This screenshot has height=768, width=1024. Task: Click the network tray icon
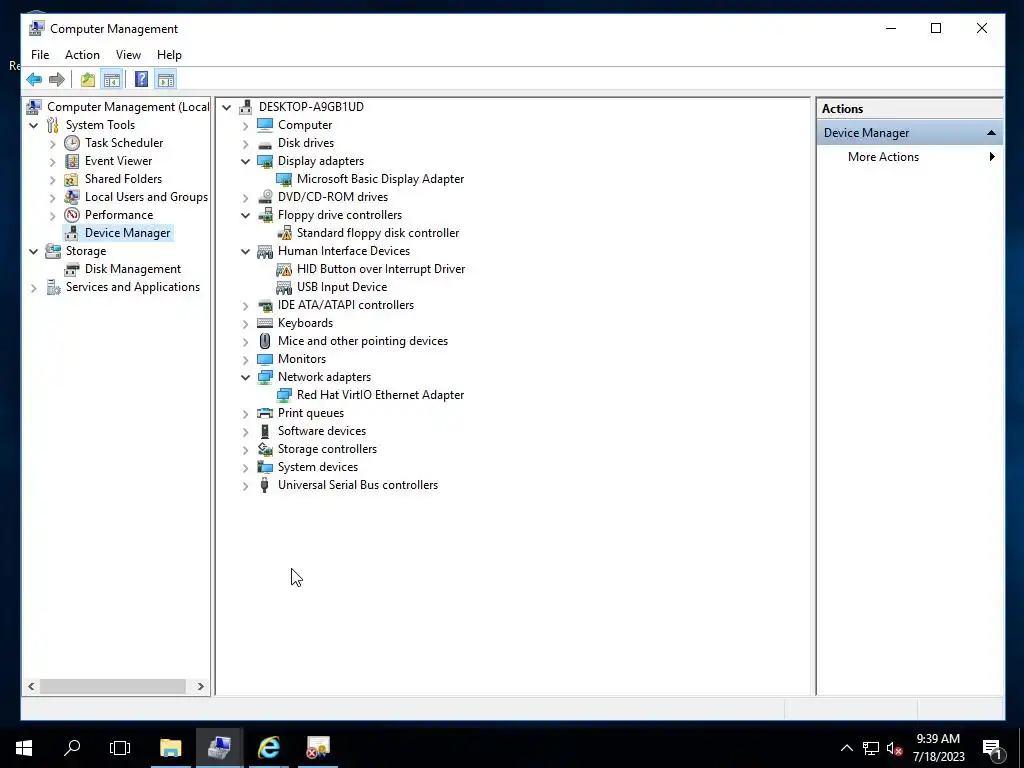pos(871,748)
